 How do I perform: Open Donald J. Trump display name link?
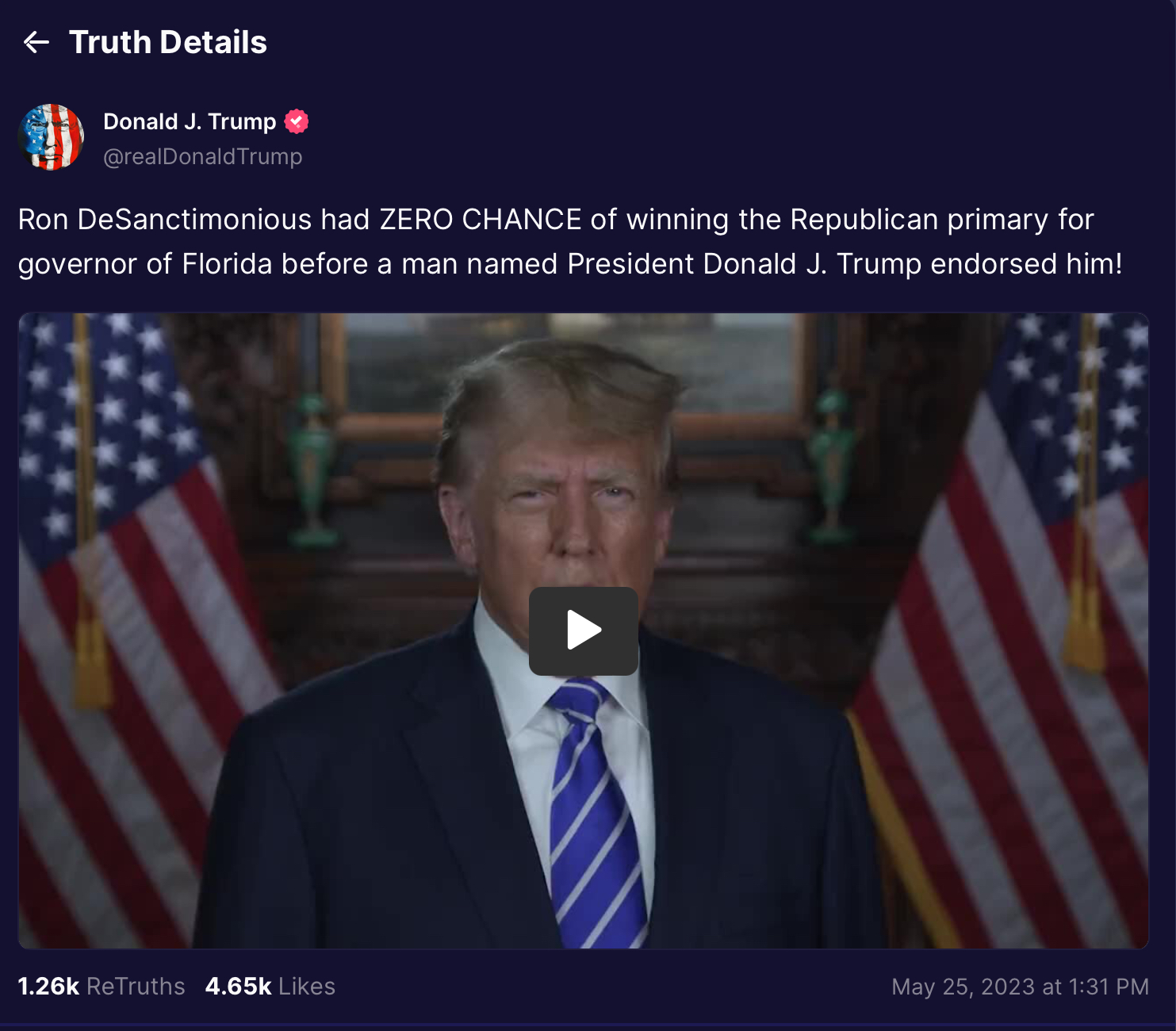click(190, 121)
